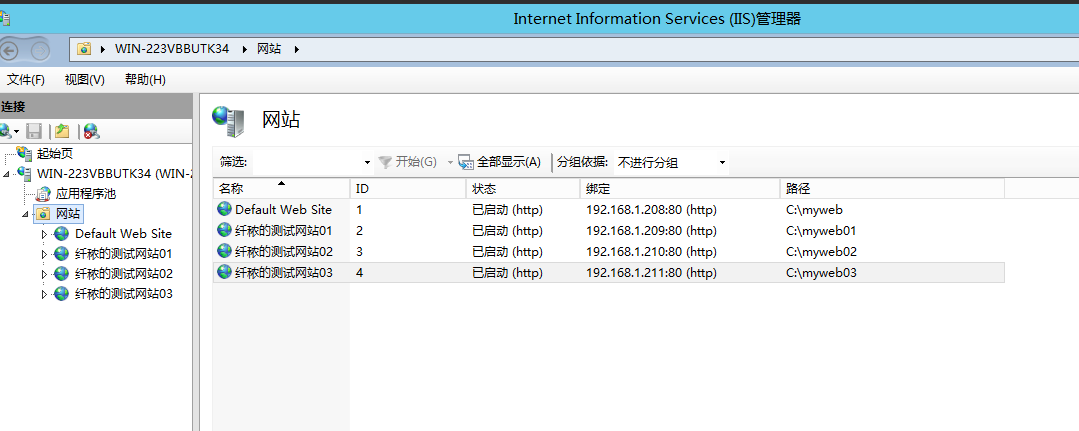This screenshot has width=1079, height=431.
Task: Select Default Web Site name in list
Action: [x=284, y=209]
